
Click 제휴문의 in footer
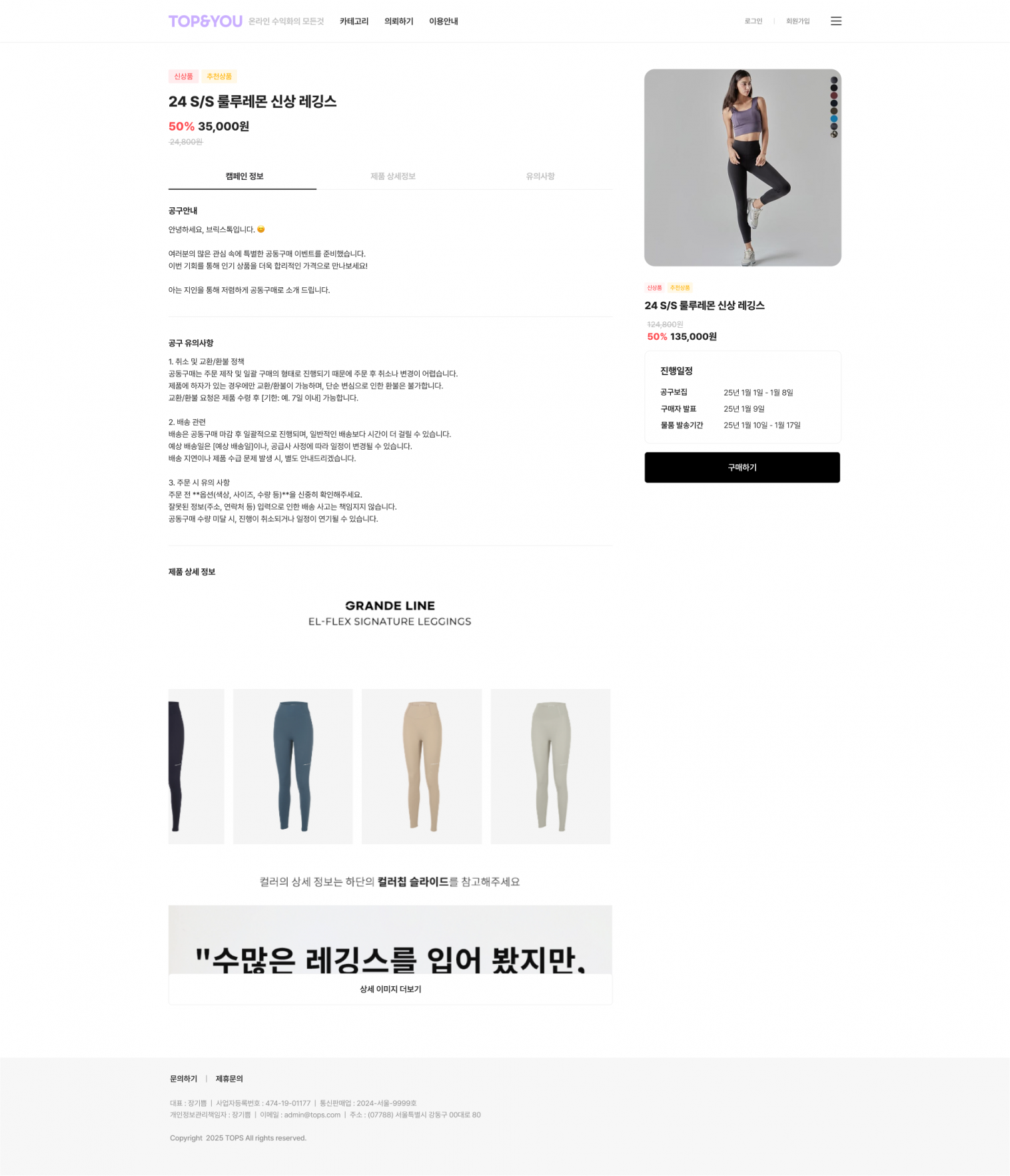pyautogui.click(x=229, y=1079)
